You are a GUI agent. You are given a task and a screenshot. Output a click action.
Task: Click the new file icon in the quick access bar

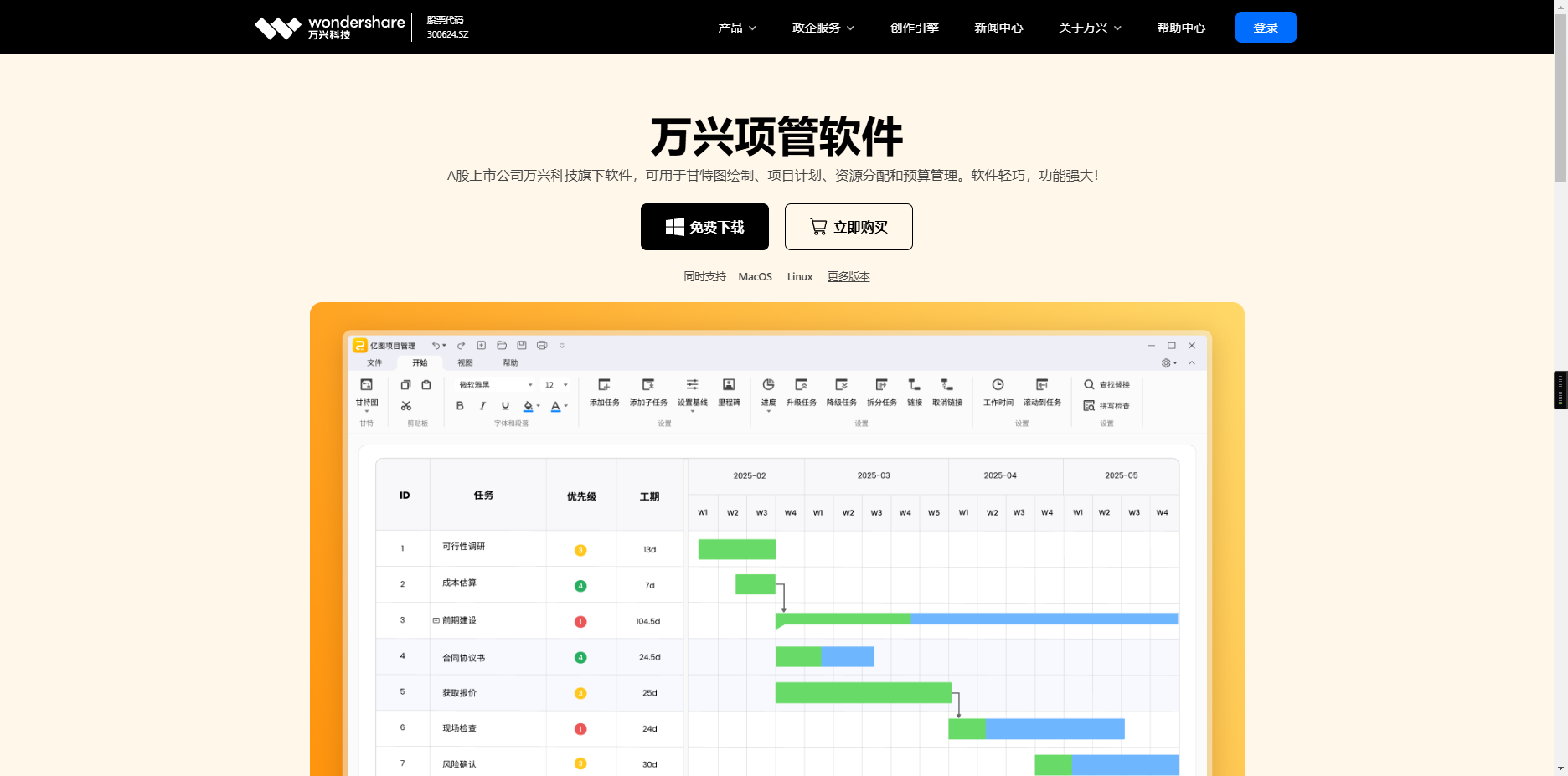point(482,345)
